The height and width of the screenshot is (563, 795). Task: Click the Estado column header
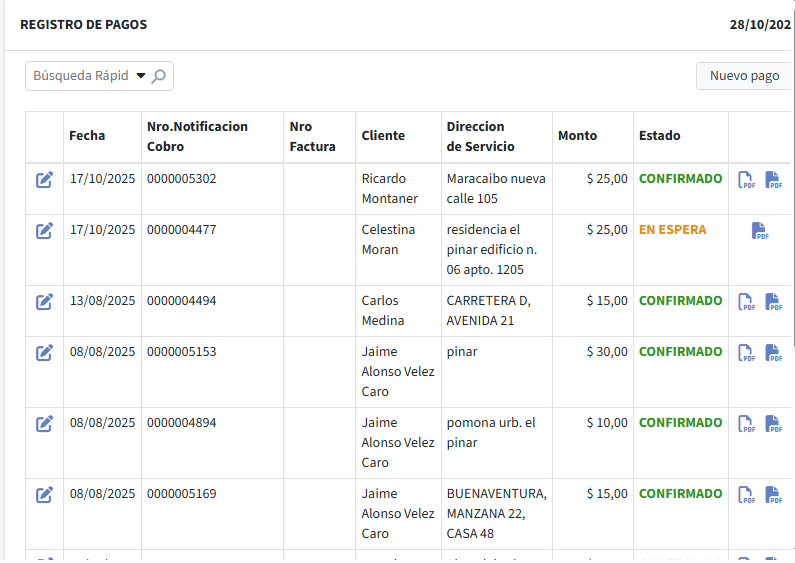(x=660, y=136)
